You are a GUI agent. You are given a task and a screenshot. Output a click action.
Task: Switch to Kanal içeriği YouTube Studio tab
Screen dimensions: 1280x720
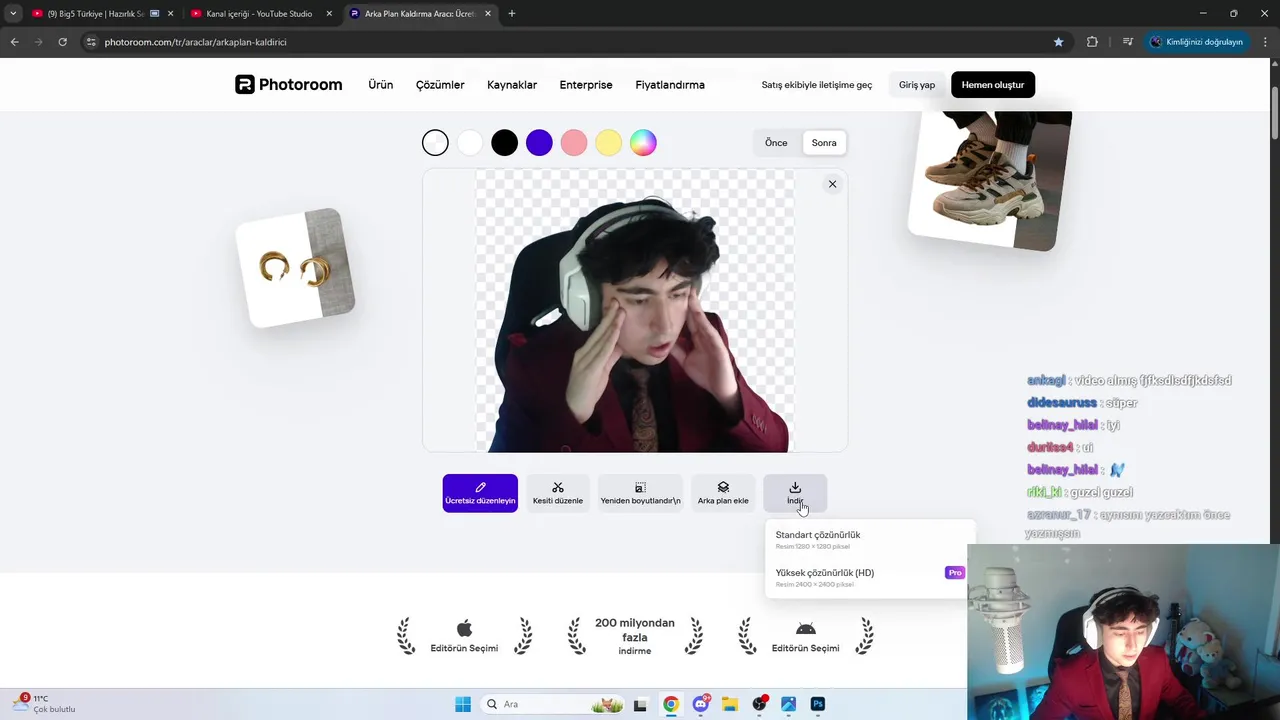[x=259, y=14]
